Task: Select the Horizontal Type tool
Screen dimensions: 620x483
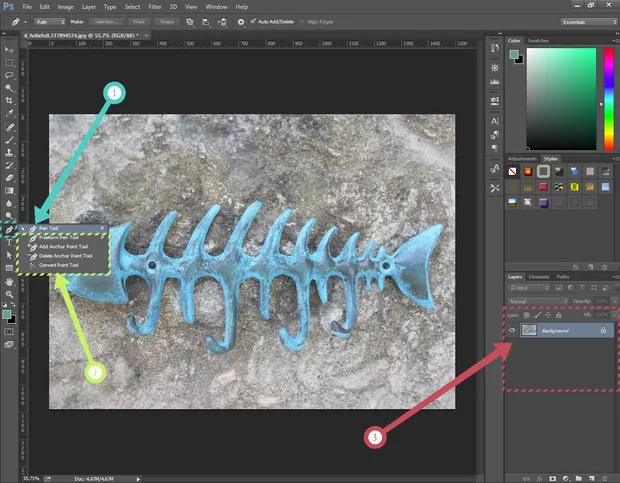Action: [x=9, y=242]
